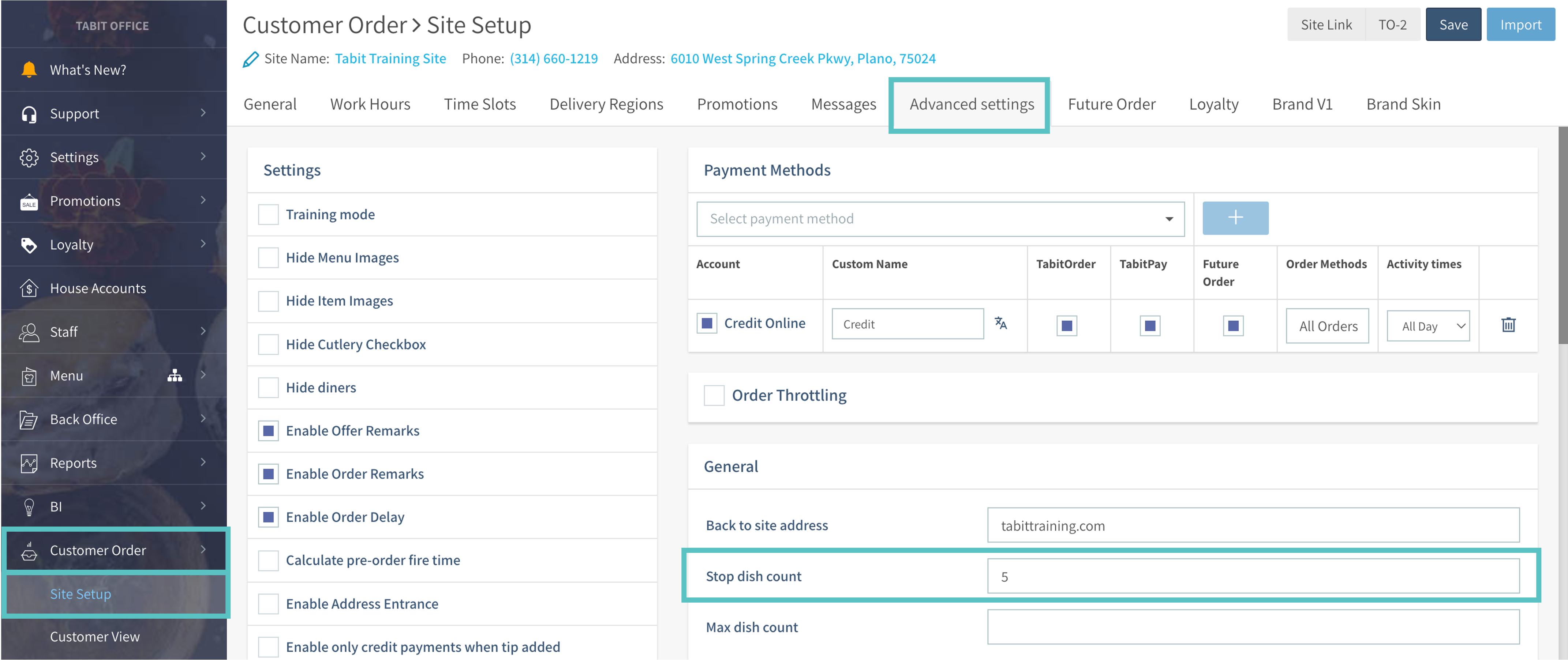Click the plus button to add payment method

pos(1235,218)
